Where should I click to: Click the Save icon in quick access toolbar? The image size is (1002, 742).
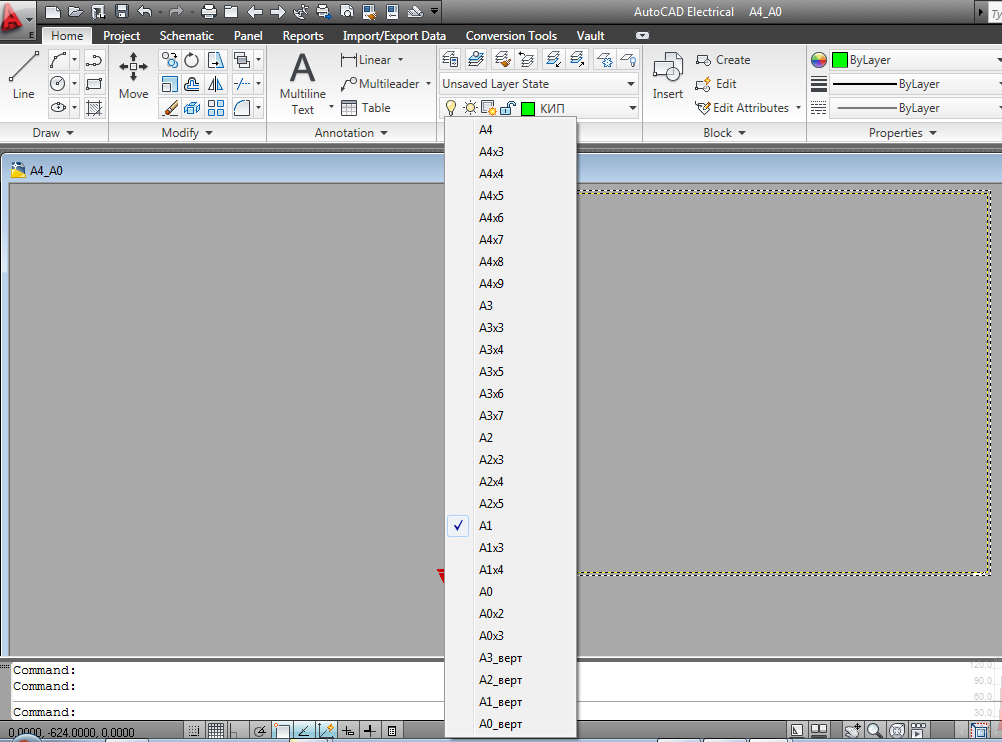click(x=121, y=12)
